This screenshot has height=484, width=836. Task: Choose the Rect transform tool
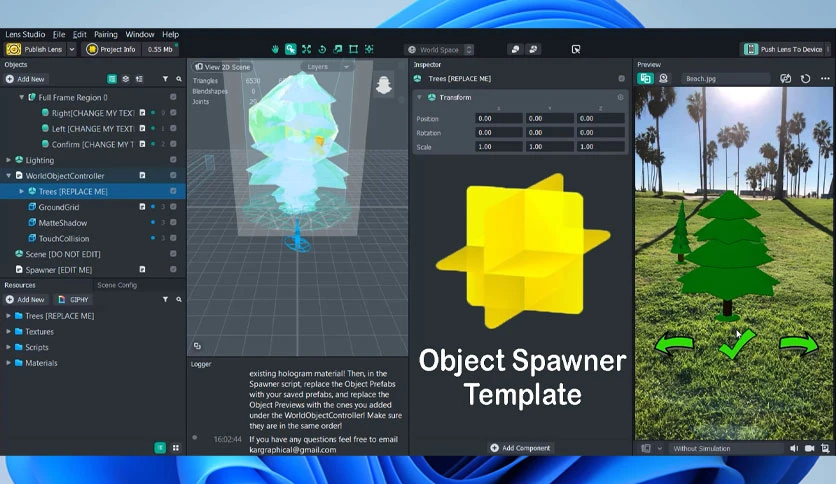353,49
